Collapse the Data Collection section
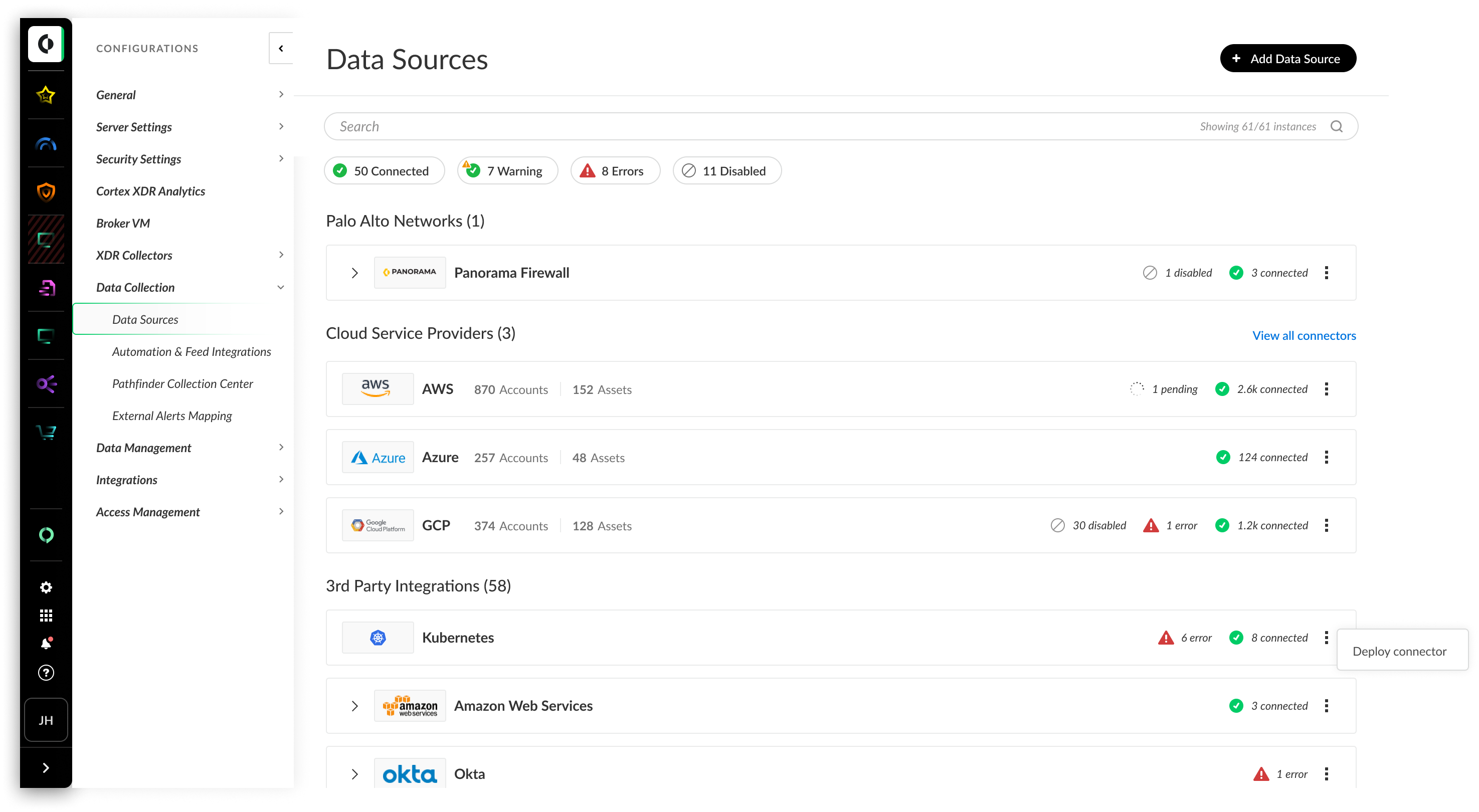 280,287
